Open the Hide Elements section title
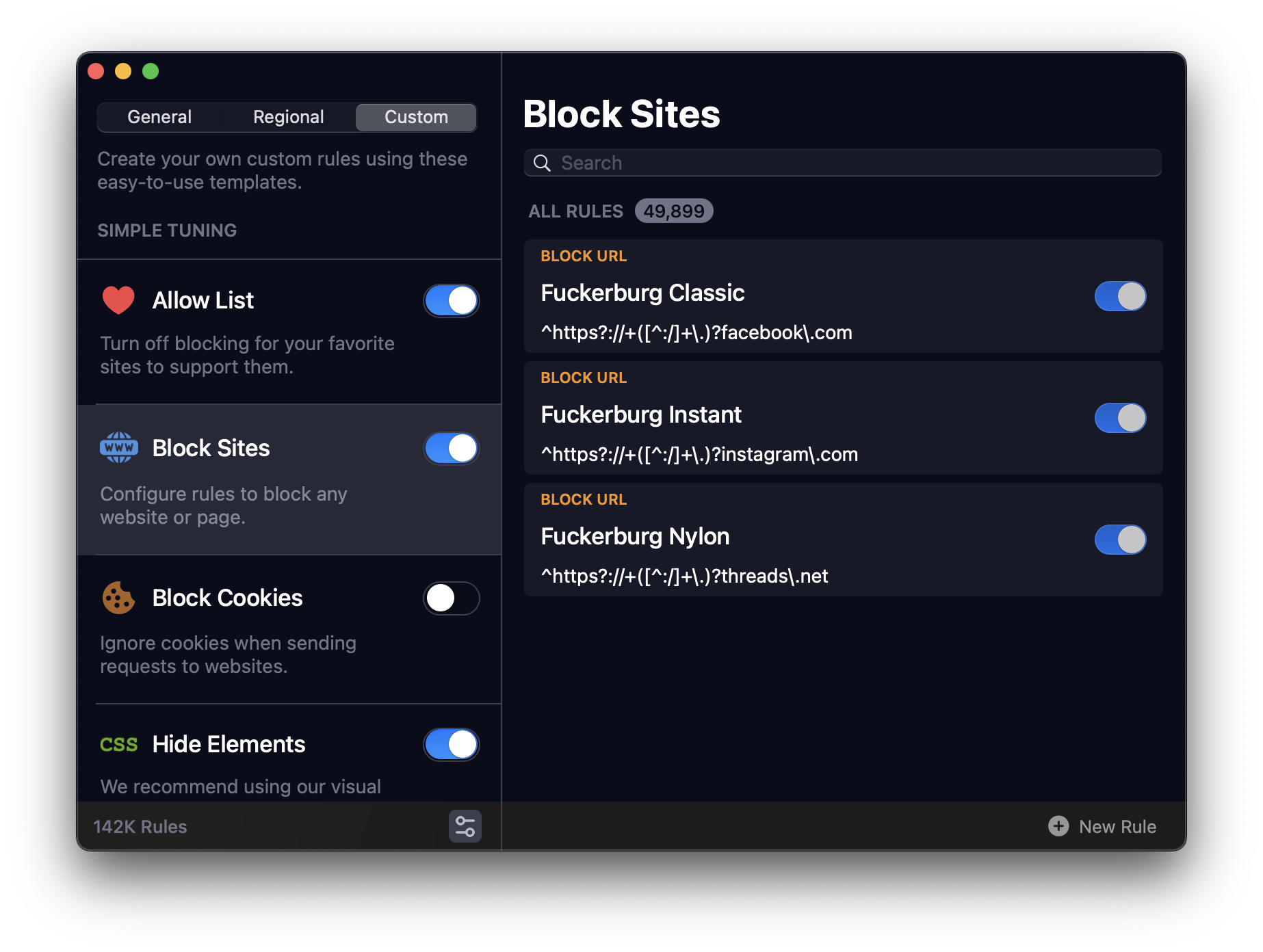Viewport: 1263px width, 952px height. pyautogui.click(x=229, y=744)
